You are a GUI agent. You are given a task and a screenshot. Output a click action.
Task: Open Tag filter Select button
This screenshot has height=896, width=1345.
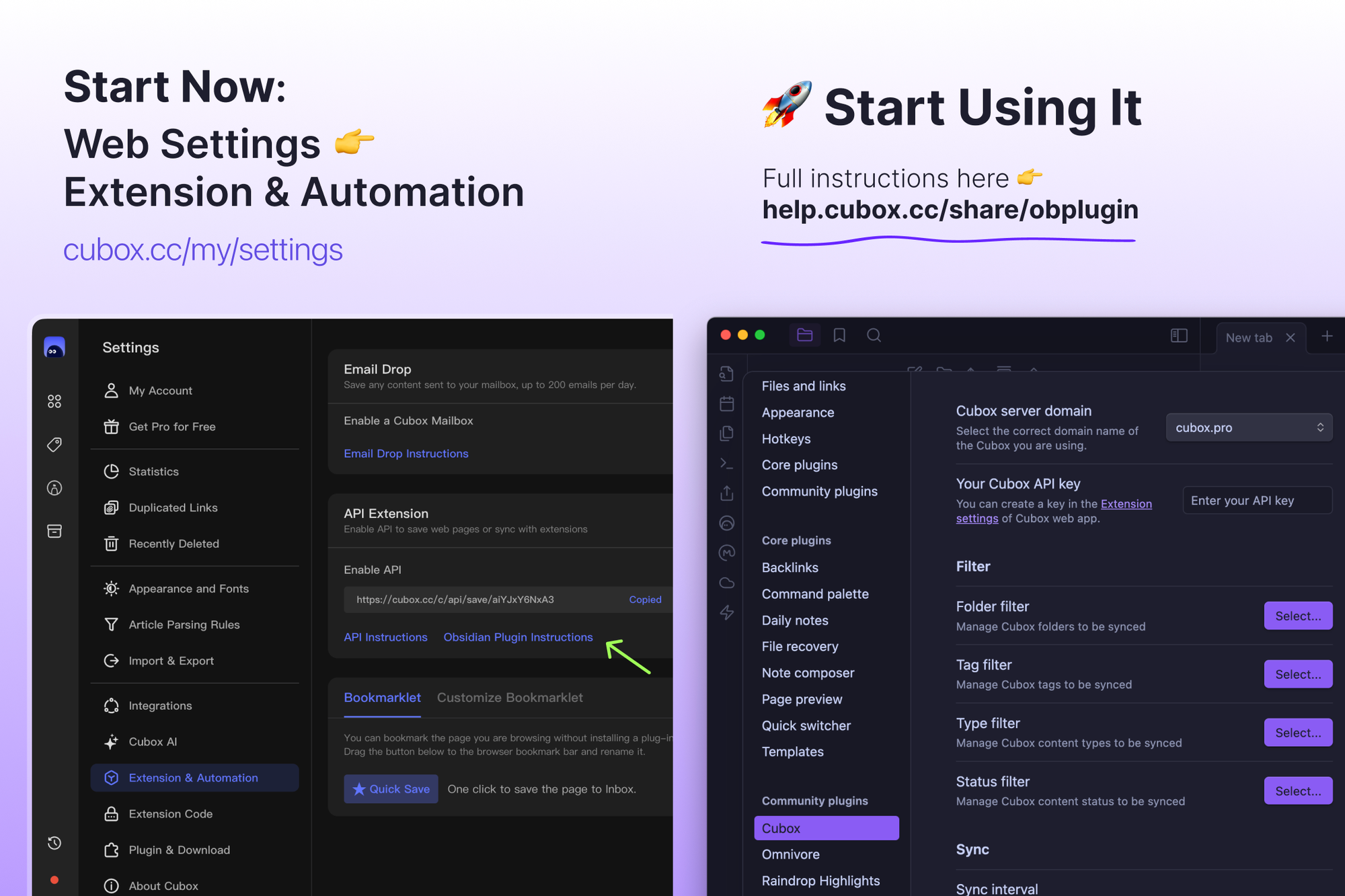coord(1298,674)
